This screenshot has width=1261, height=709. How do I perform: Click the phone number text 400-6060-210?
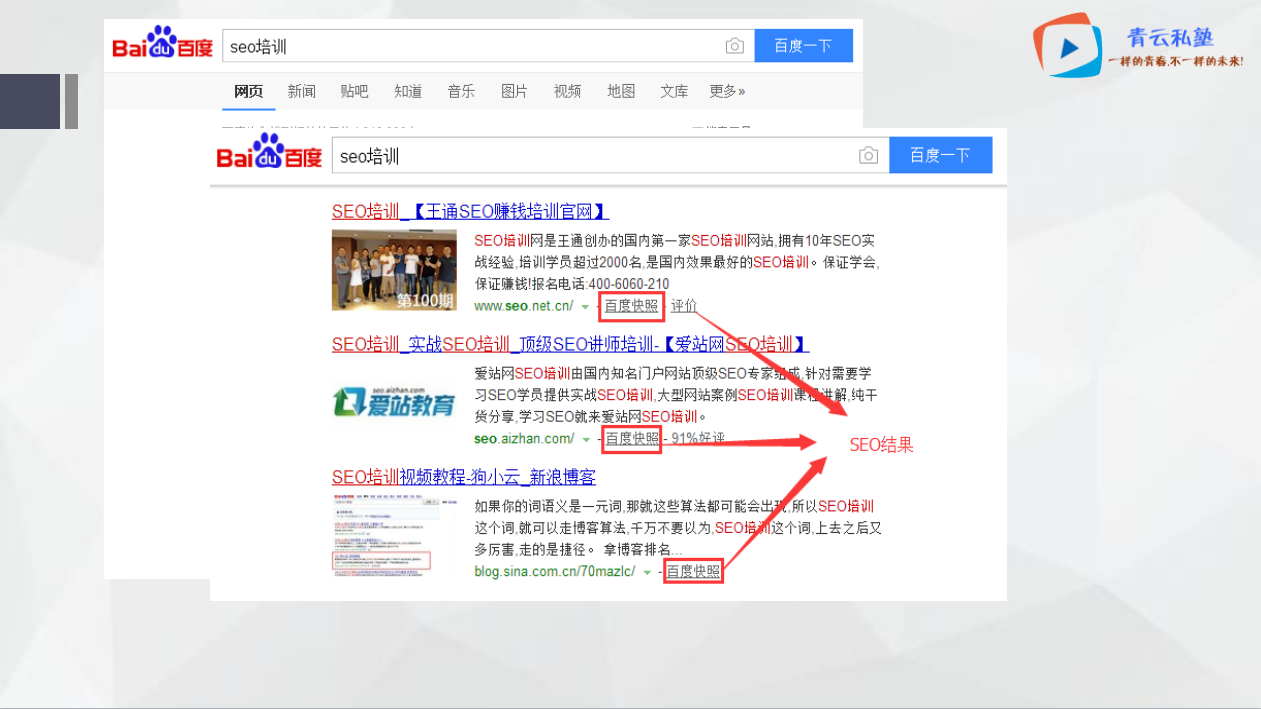tap(629, 285)
